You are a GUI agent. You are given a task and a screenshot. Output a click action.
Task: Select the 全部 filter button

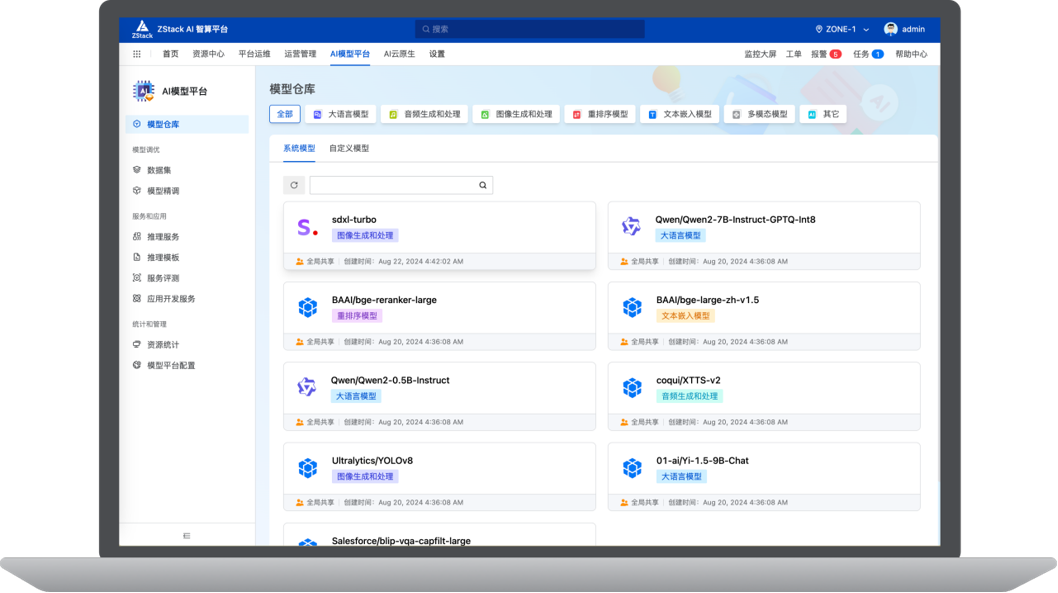point(285,114)
